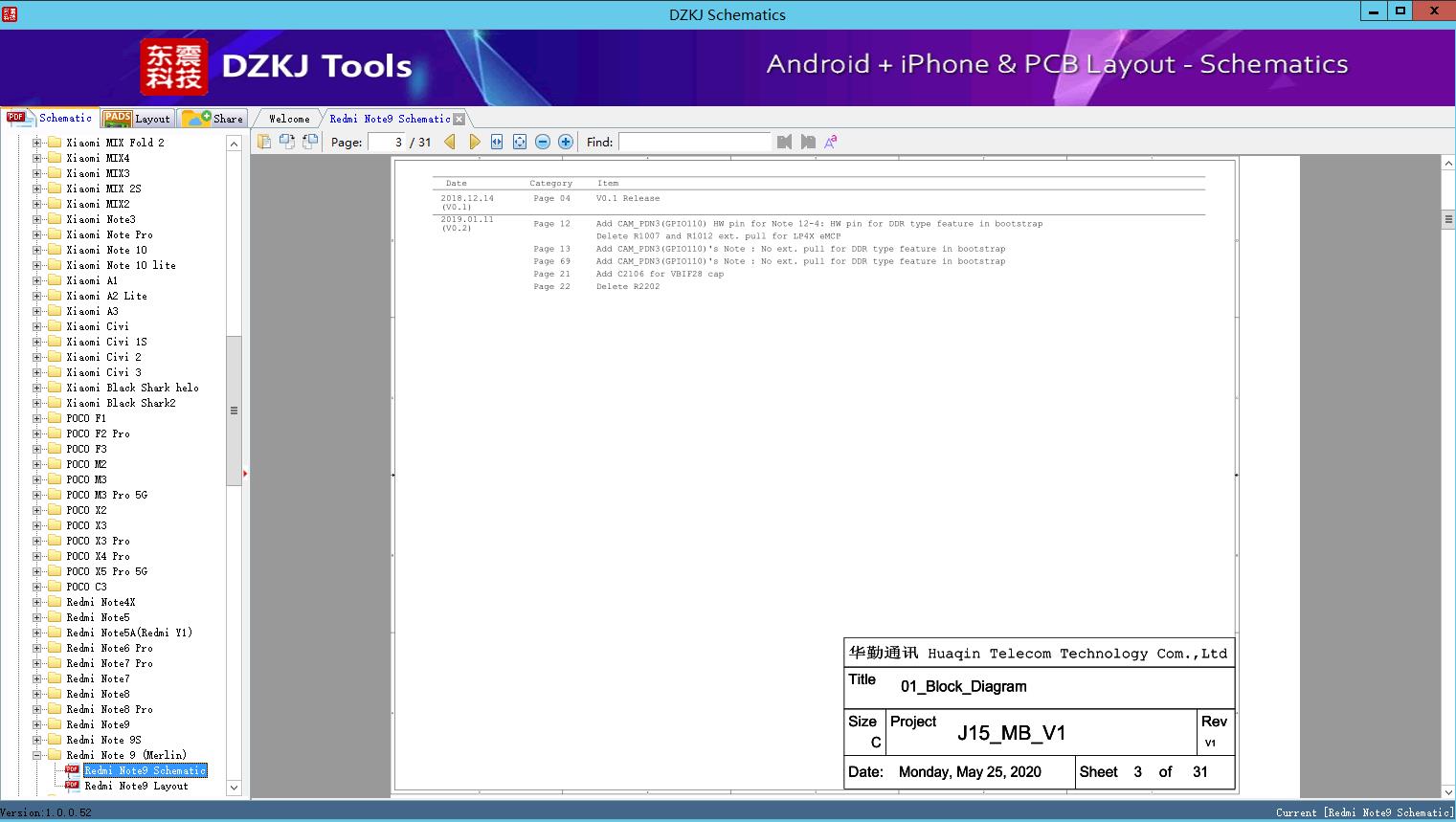Zoom out with minus icon
The width and height of the screenshot is (1456, 822).
tap(543, 142)
